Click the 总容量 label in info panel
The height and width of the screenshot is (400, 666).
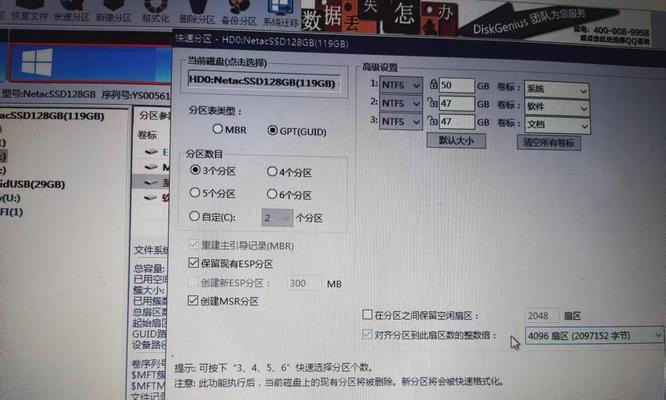click(149, 268)
